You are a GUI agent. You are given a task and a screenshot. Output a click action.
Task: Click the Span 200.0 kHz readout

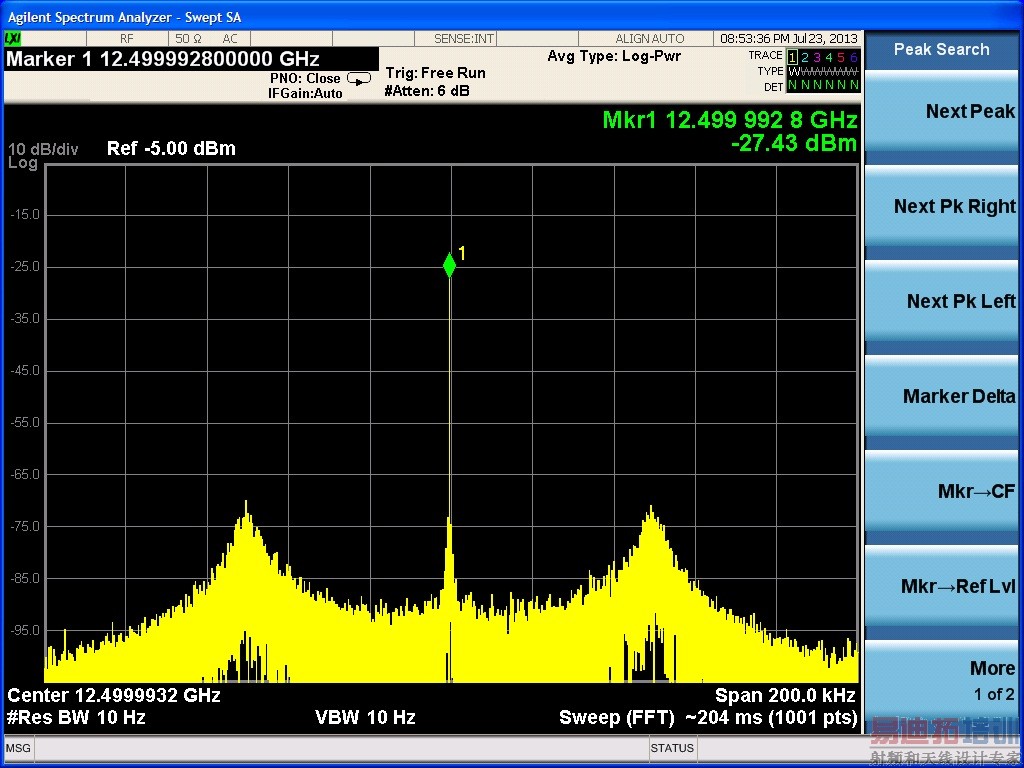coord(786,695)
